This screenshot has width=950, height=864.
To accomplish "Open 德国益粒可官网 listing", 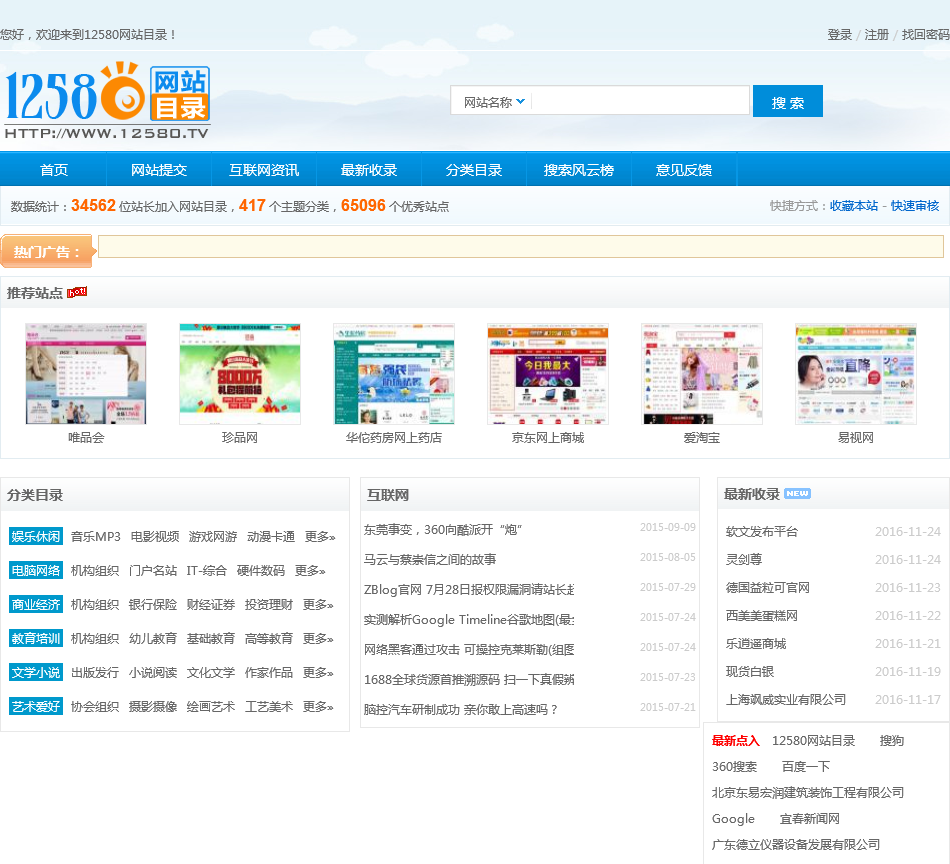I will 768,588.
